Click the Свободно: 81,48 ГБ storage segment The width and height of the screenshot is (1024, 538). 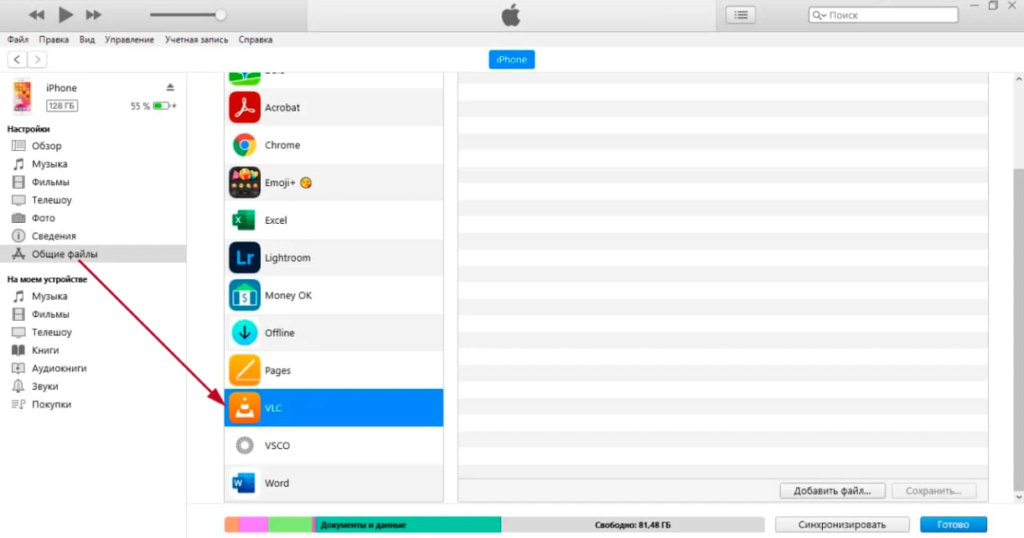(632, 525)
